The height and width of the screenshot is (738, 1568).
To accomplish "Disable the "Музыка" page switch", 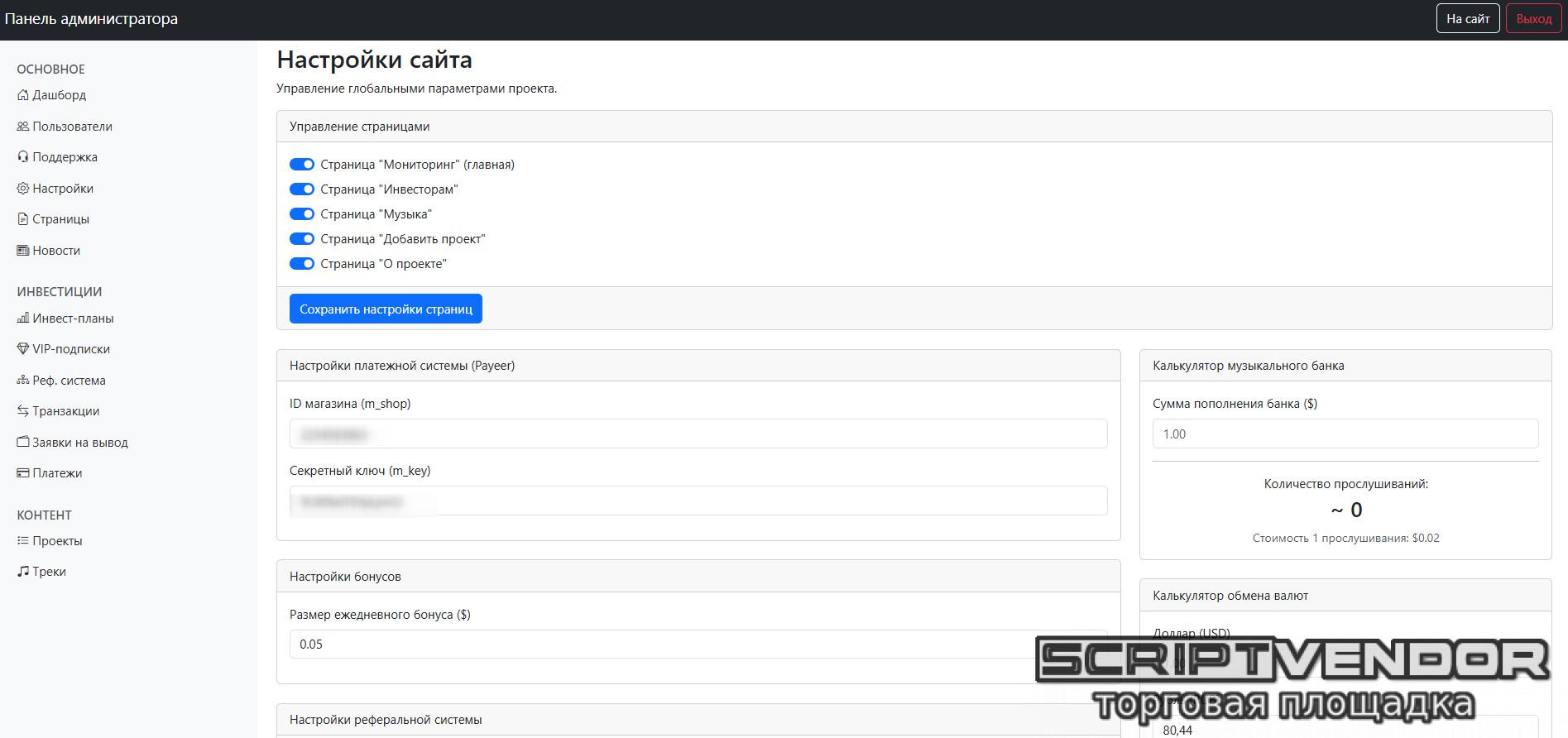I will tap(302, 214).
